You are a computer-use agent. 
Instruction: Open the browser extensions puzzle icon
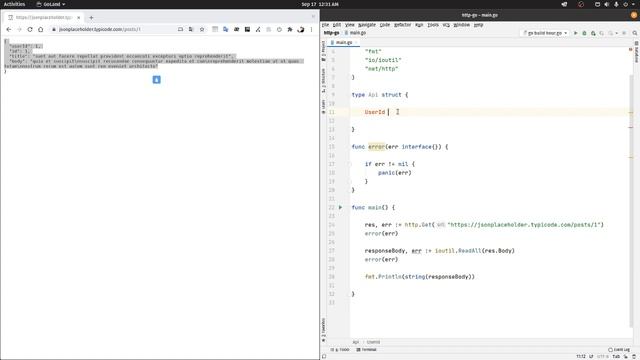290,29
